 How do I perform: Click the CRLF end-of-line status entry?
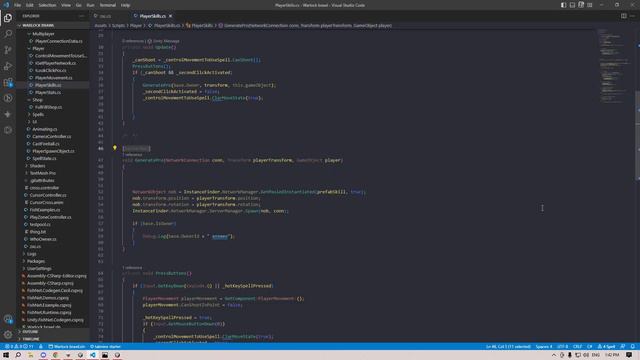coord(577,347)
